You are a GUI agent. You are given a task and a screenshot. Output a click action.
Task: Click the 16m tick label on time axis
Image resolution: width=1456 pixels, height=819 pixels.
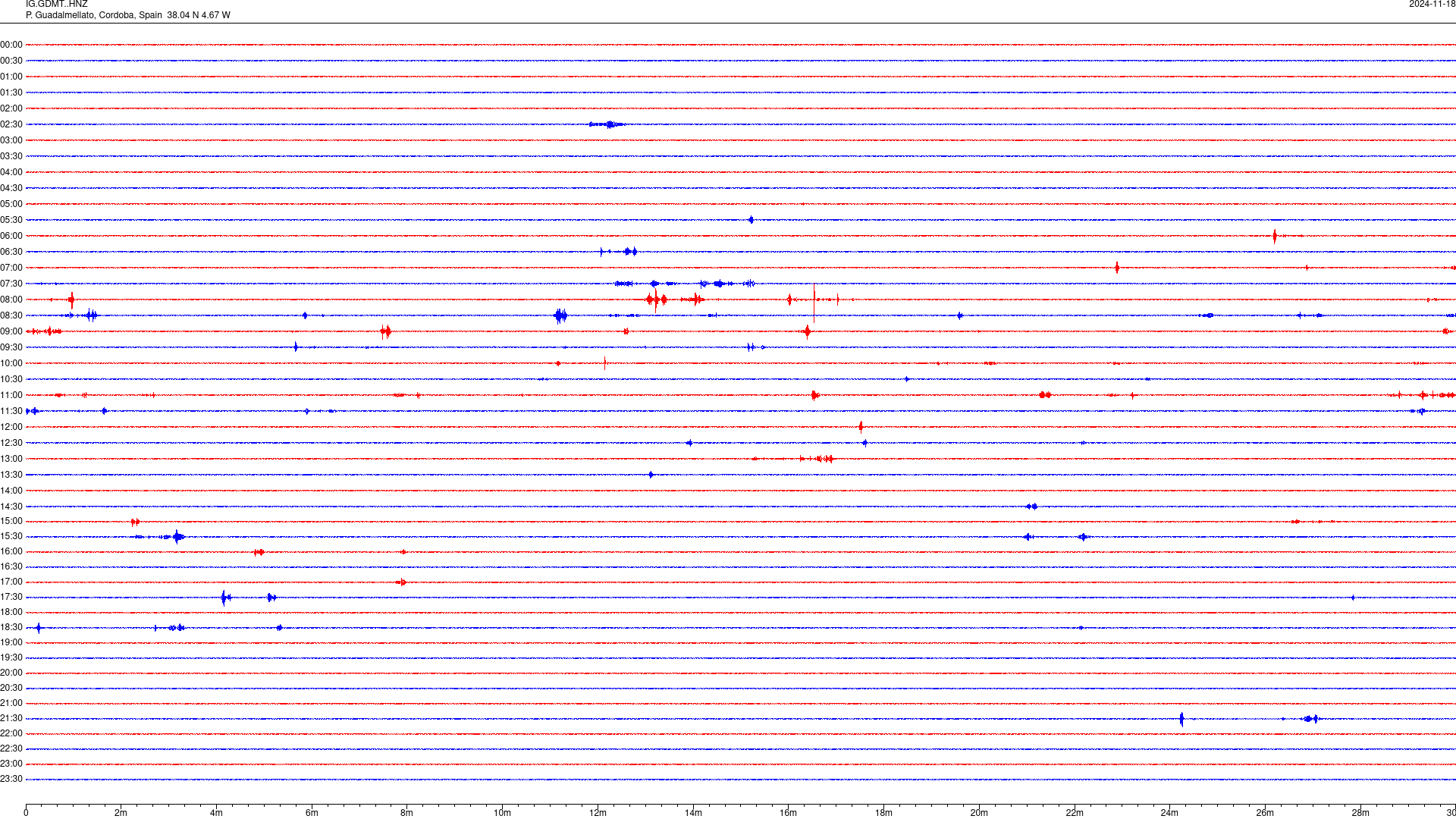pyautogui.click(x=788, y=813)
